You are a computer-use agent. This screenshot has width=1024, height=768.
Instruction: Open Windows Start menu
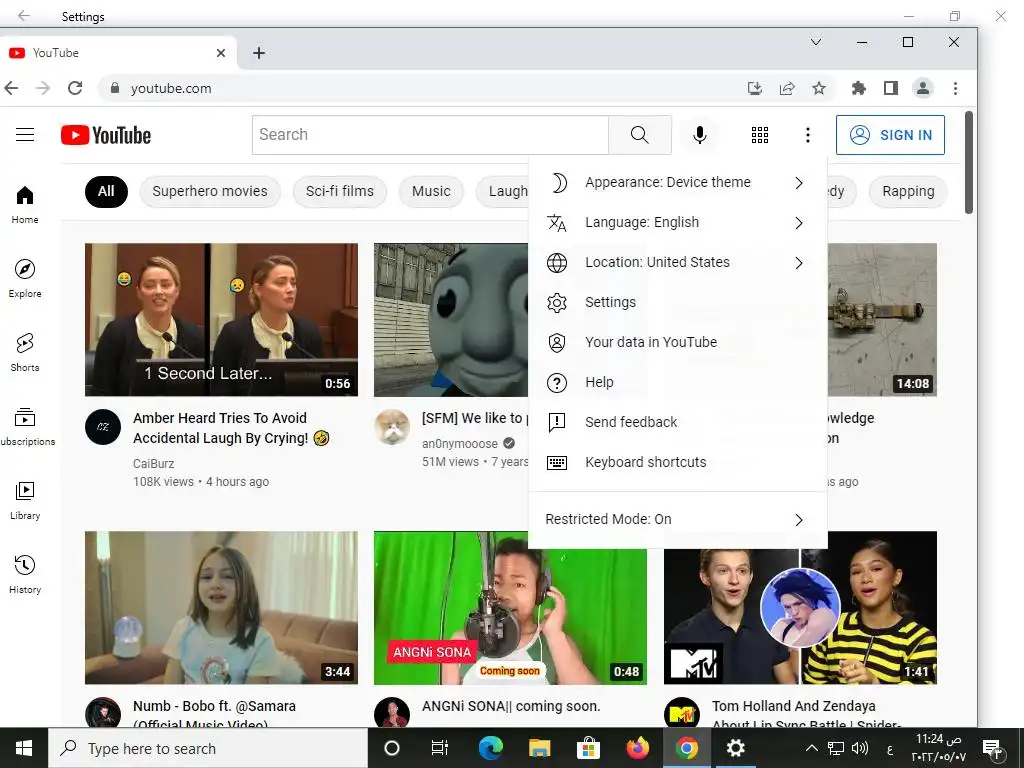24,748
